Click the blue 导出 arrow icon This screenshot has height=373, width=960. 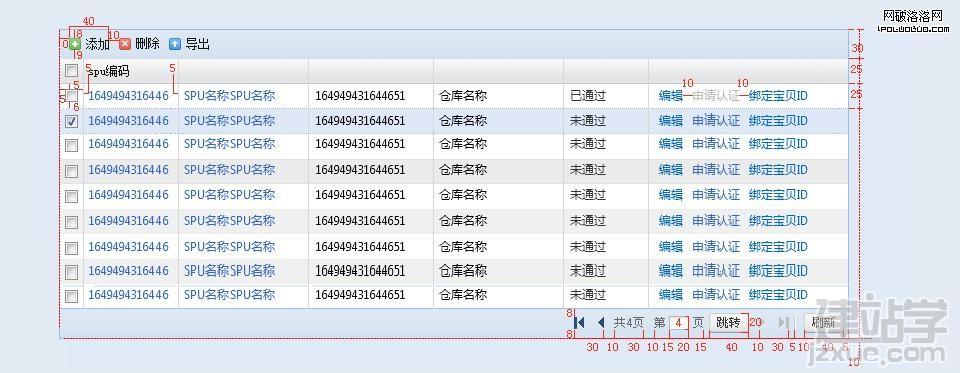tap(175, 44)
